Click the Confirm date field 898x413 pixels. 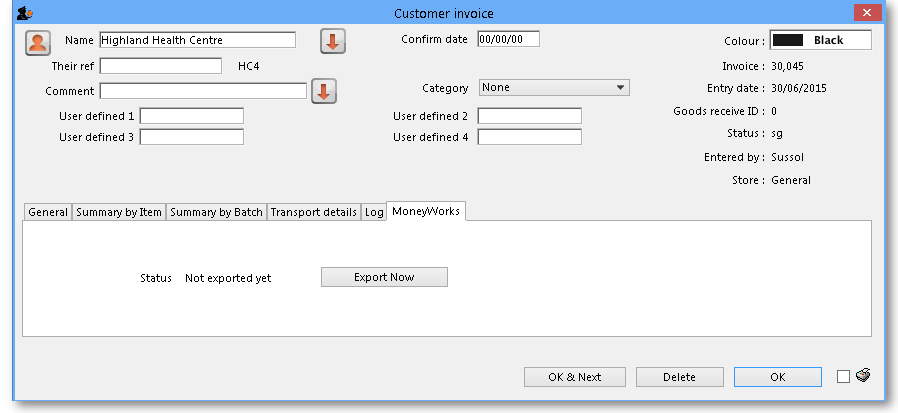508,40
